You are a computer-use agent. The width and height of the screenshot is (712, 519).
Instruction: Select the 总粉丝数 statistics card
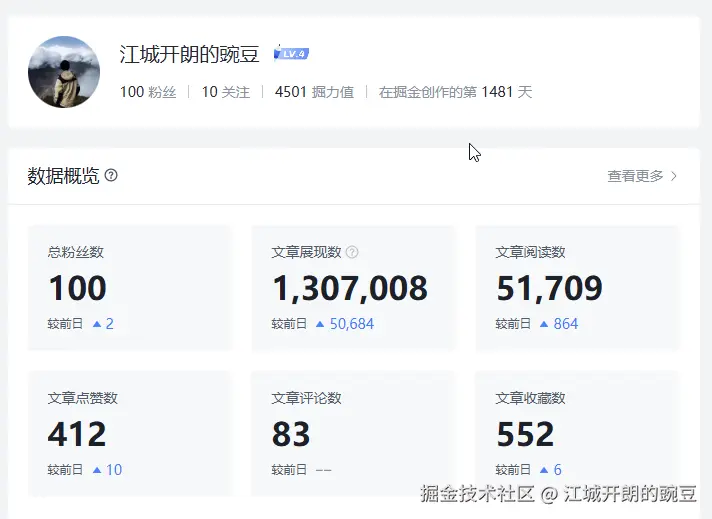coord(130,288)
